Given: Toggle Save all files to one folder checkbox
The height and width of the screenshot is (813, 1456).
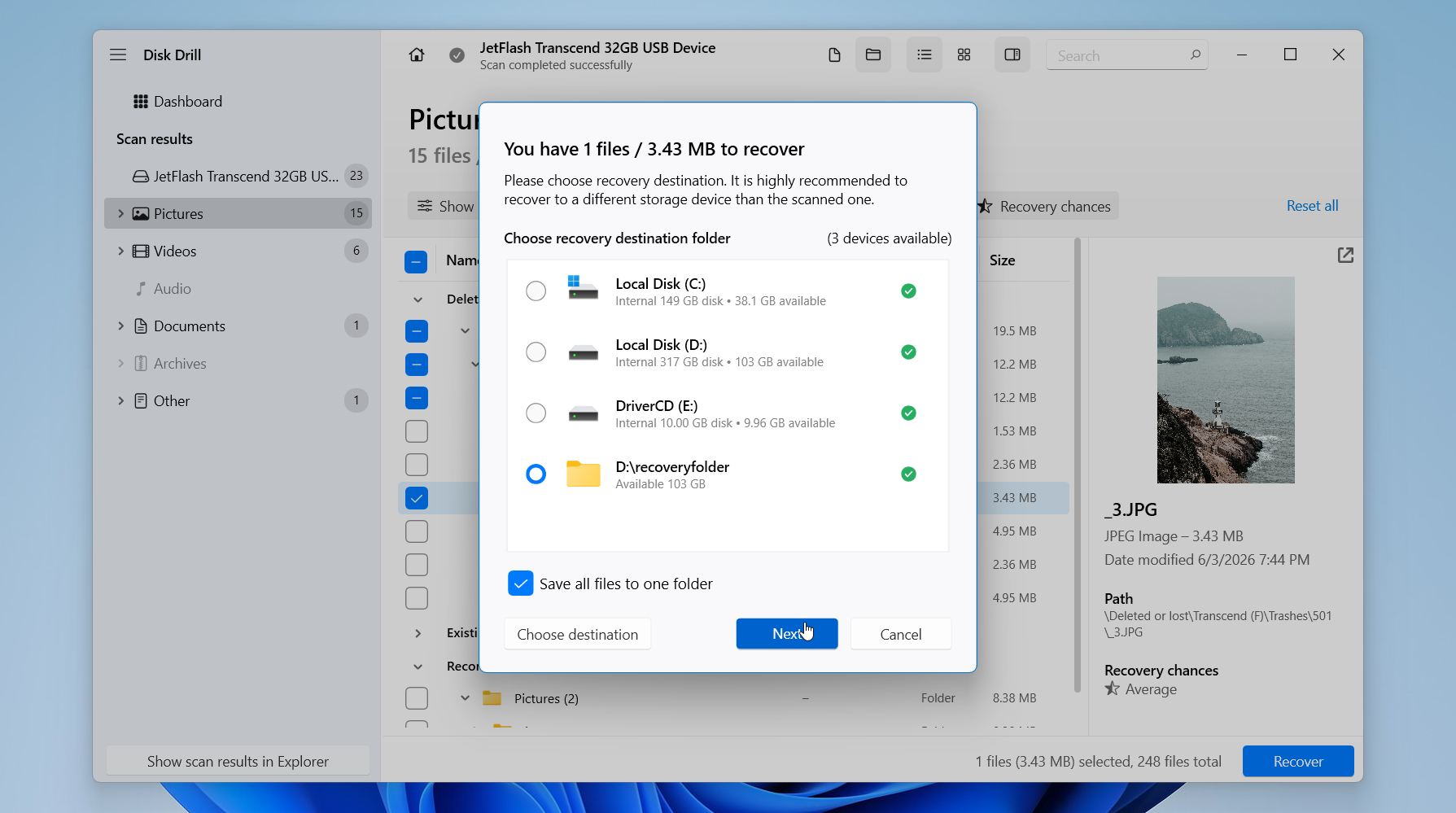Looking at the screenshot, I should (521, 584).
